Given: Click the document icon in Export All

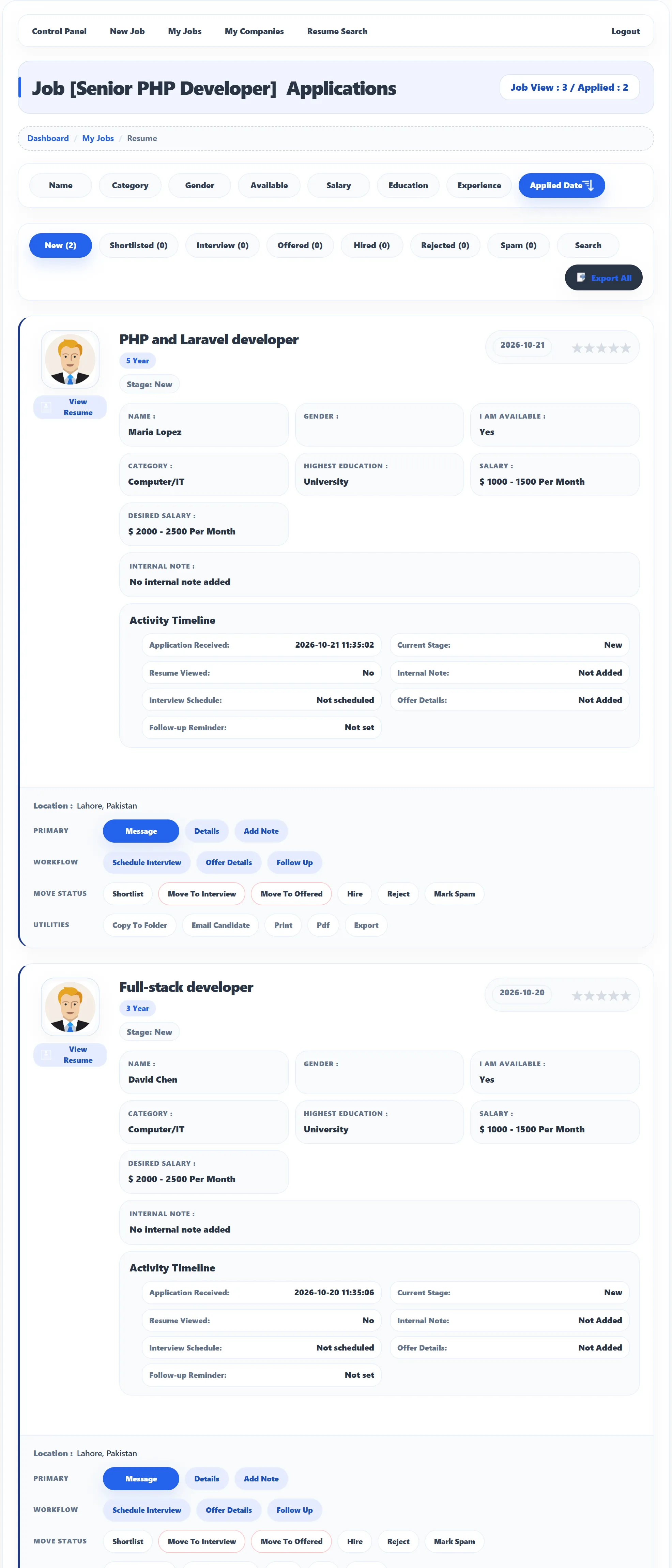Looking at the screenshot, I should pos(581,277).
